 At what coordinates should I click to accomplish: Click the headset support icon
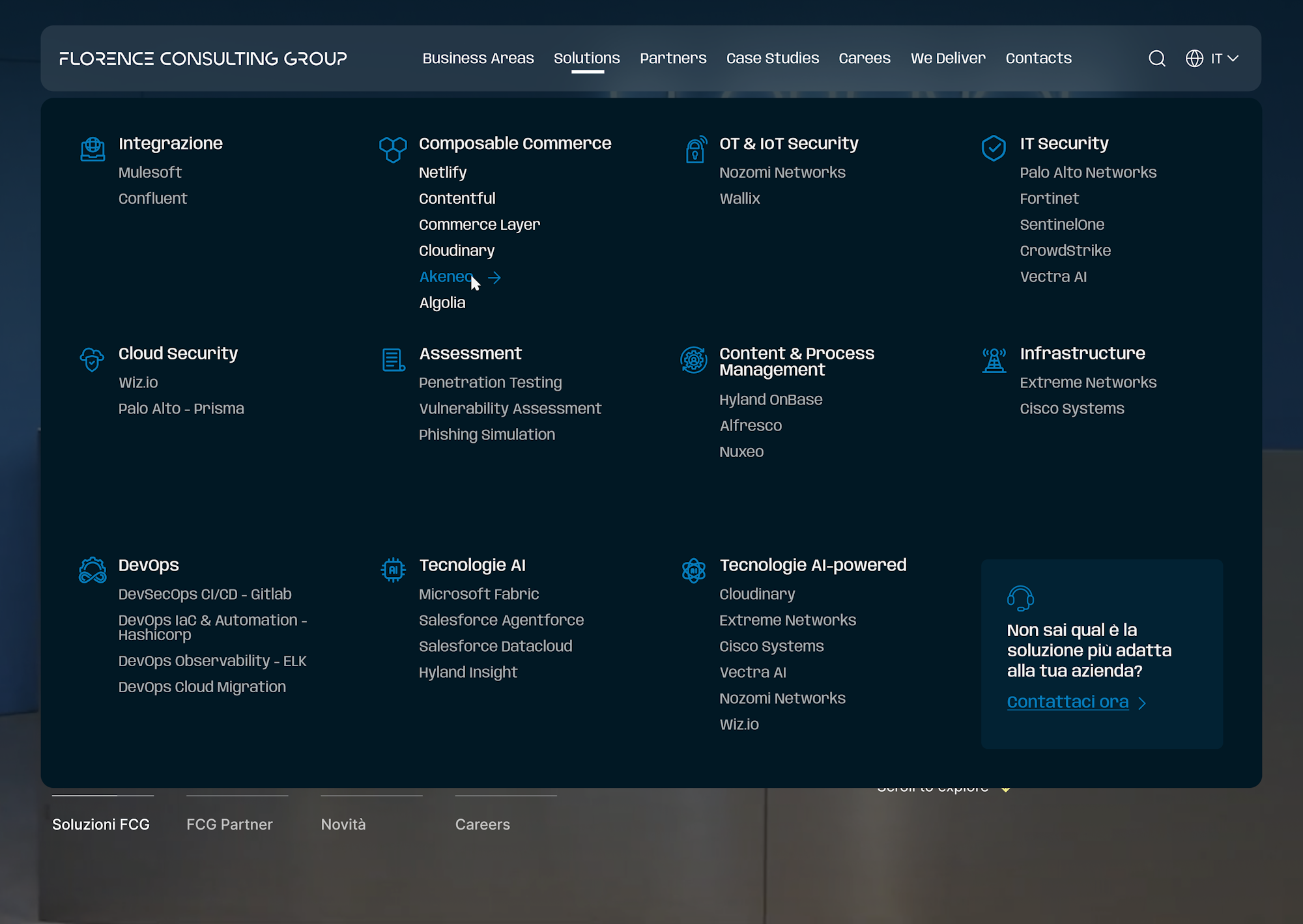point(1020,598)
